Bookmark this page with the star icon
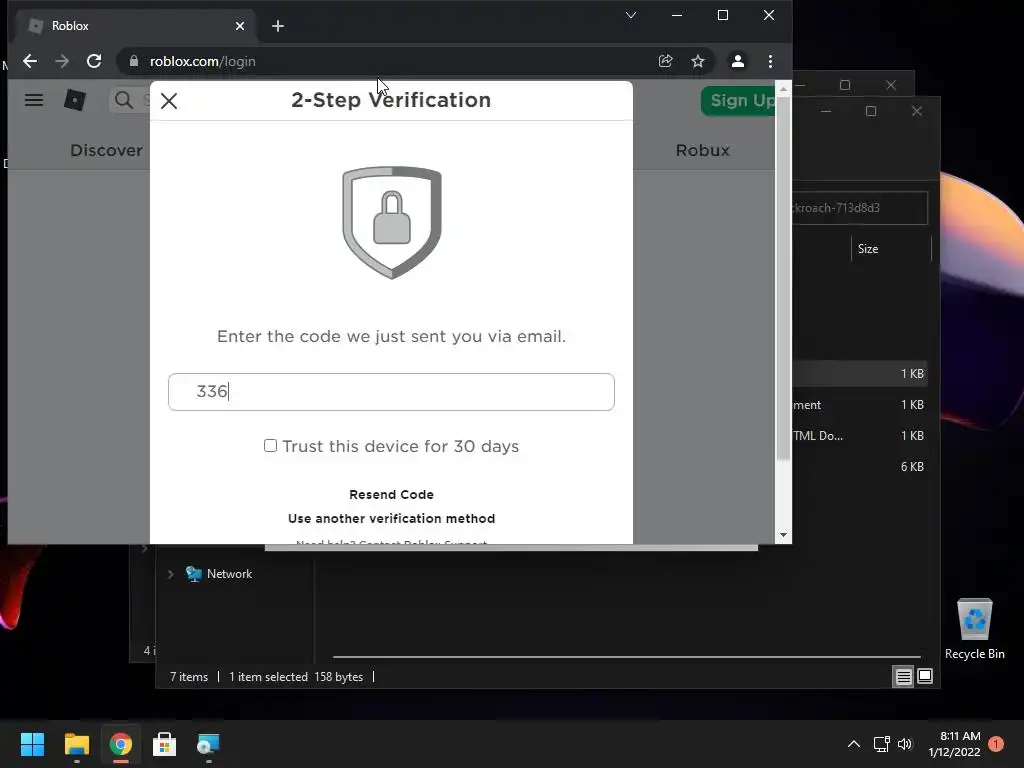This screenshot has width=1024, height=768. pyautogui.click(x=698, y=61)
